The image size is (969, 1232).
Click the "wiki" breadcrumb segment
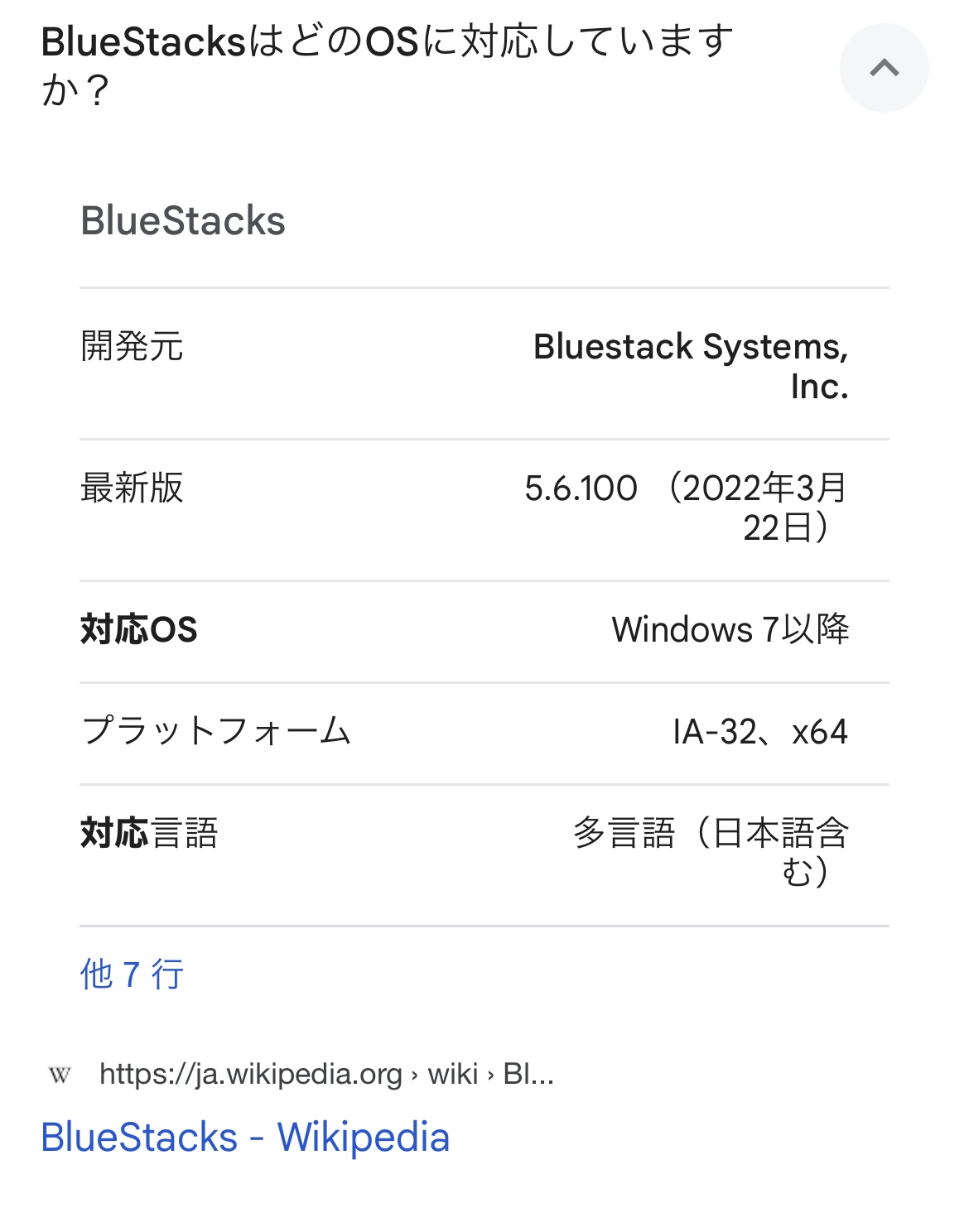pos(452,1075)
